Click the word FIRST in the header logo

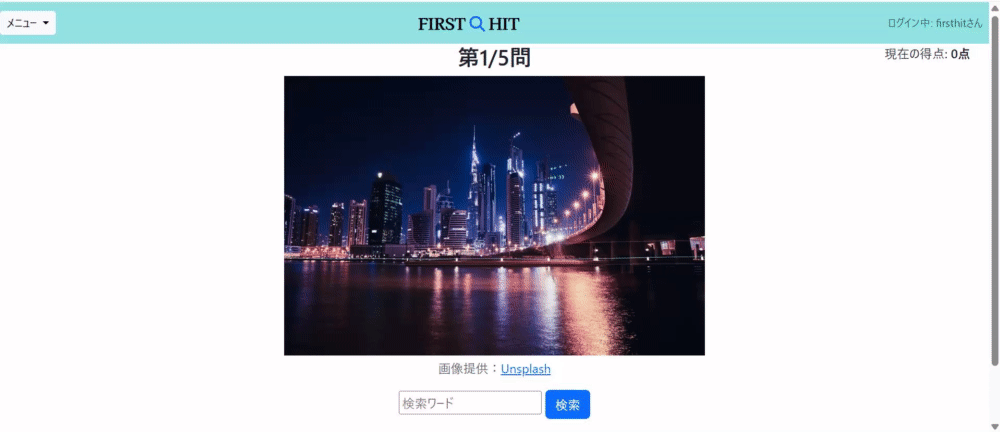point(441,24)
